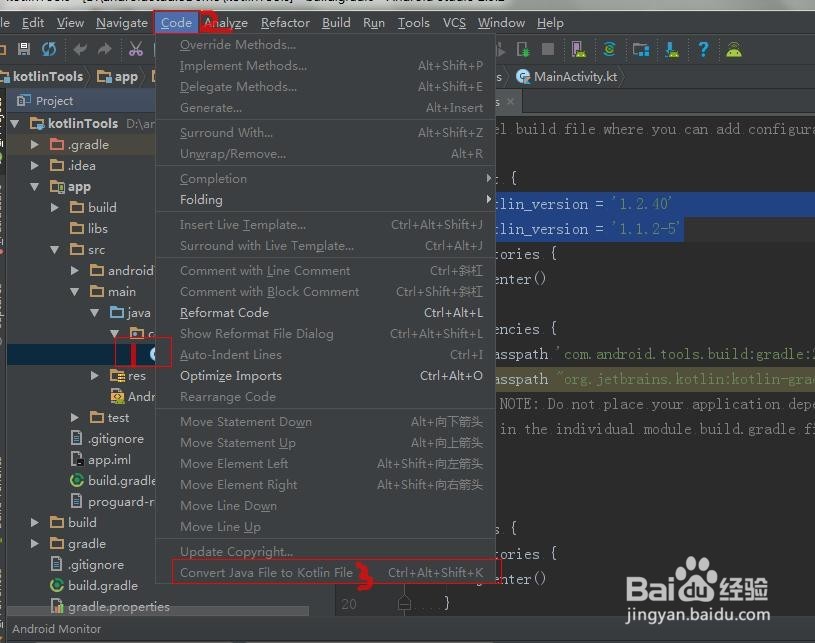Click the Help question mark icon

click(703, 49)
